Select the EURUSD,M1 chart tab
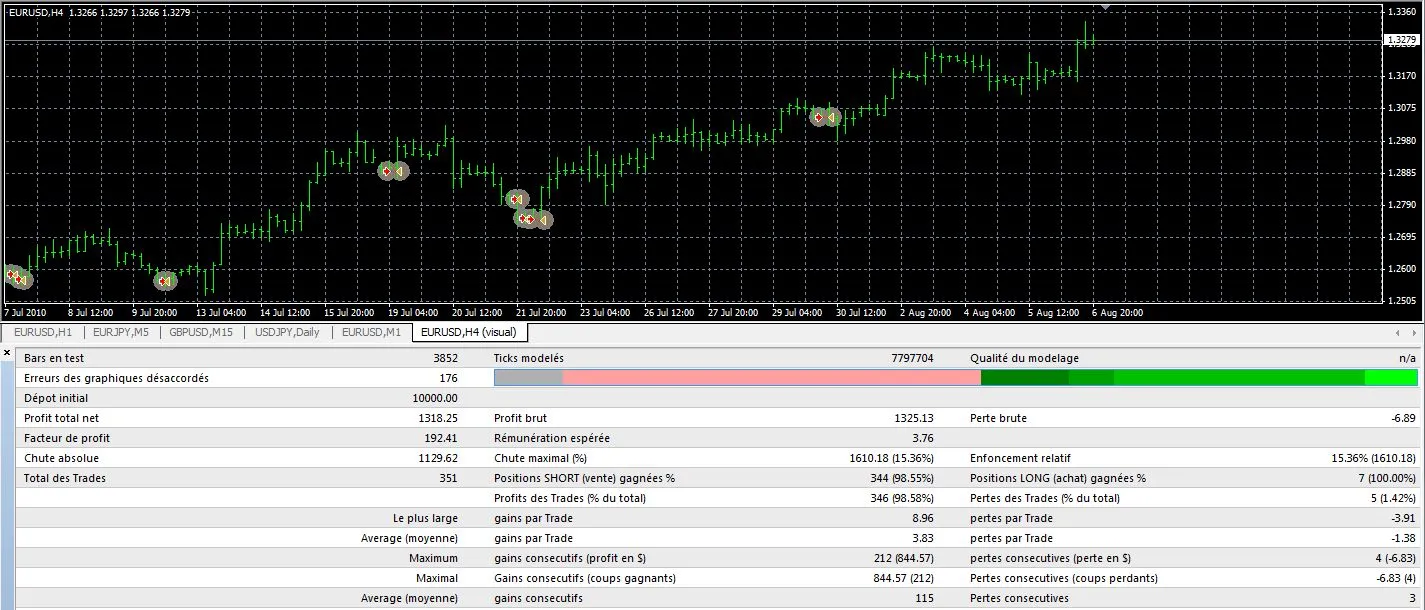Viewport: 1425px width, 610px height. [x=371, y=332]
